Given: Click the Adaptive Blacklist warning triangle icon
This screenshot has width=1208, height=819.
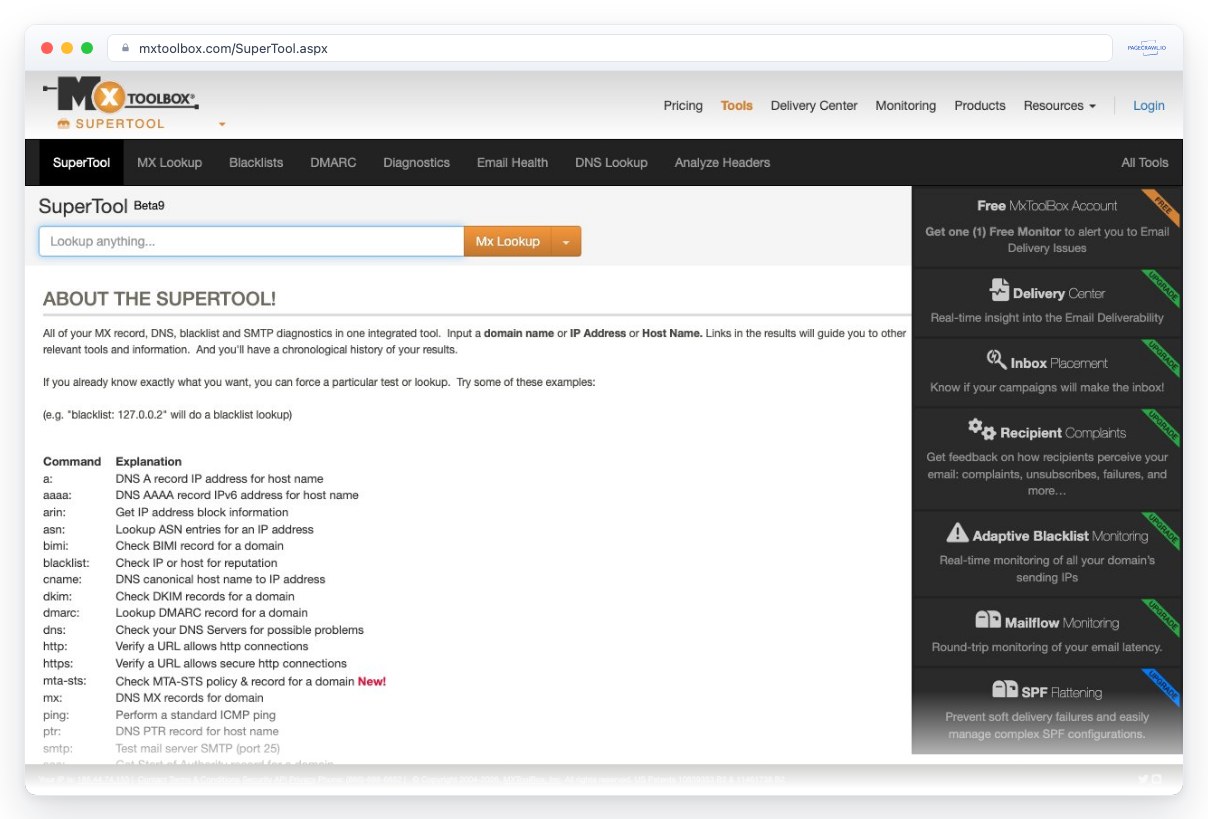Looking at the screenshot, I should point(957,533).
